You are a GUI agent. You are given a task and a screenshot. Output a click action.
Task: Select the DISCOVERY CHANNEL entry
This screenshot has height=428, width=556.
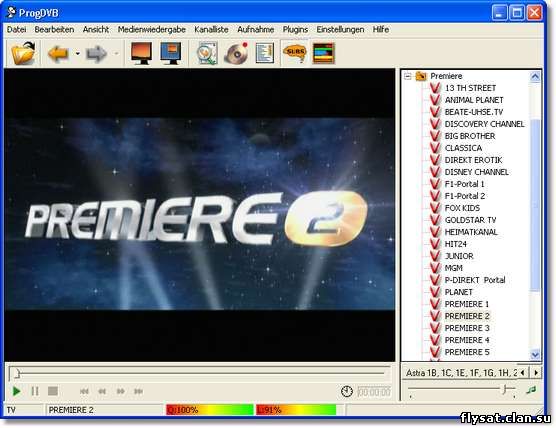(484, 124)
